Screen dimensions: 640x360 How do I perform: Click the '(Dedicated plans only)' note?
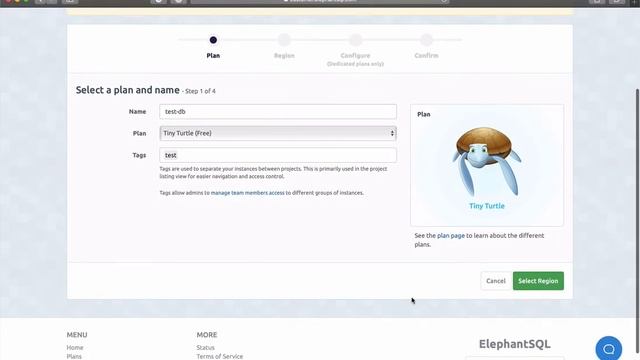356,64
